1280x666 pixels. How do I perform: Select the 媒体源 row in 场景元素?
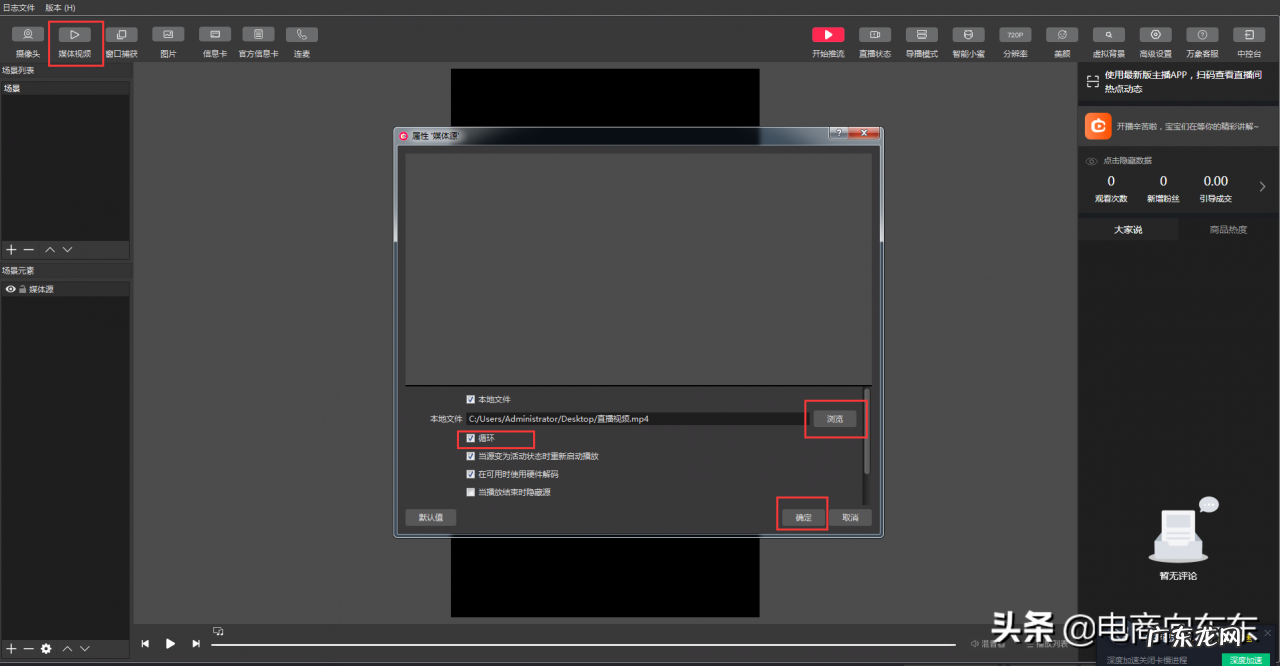(x=65, y=289)
